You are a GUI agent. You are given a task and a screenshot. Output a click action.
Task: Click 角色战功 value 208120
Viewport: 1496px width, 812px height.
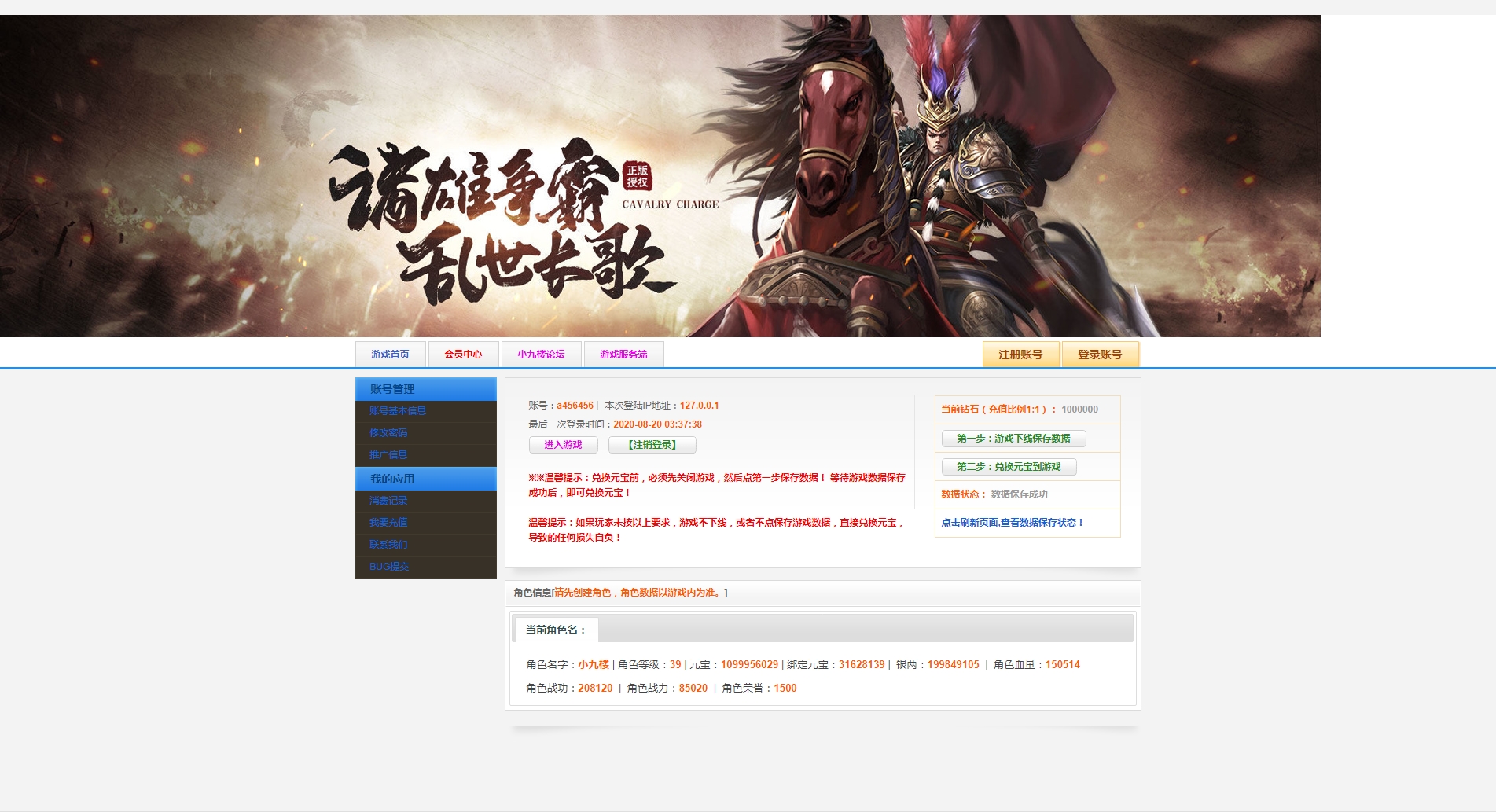pos(595,689)
